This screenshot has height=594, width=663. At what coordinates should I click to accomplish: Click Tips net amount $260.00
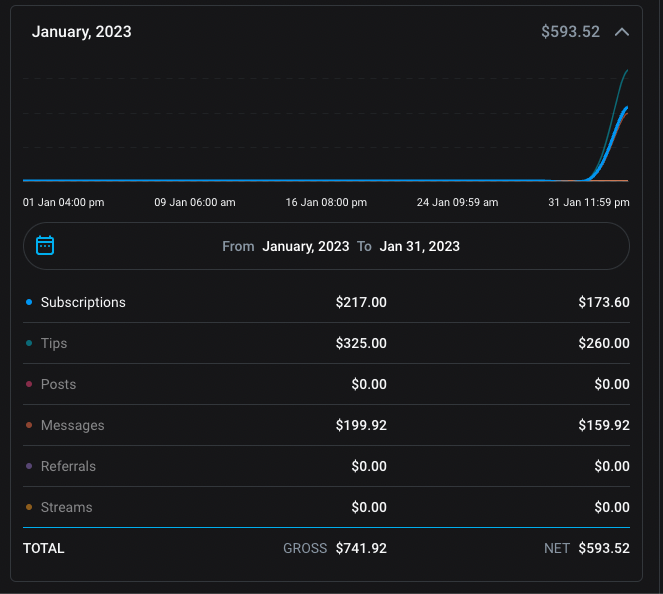[604, 343]
